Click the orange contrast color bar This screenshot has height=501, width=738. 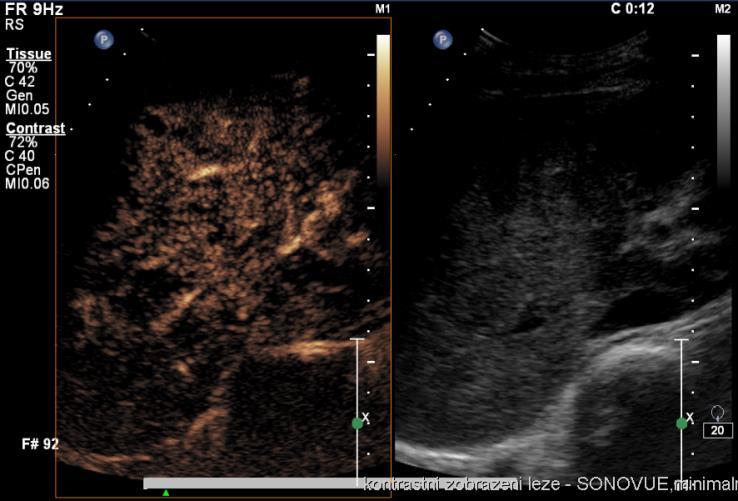coord(383,111)
